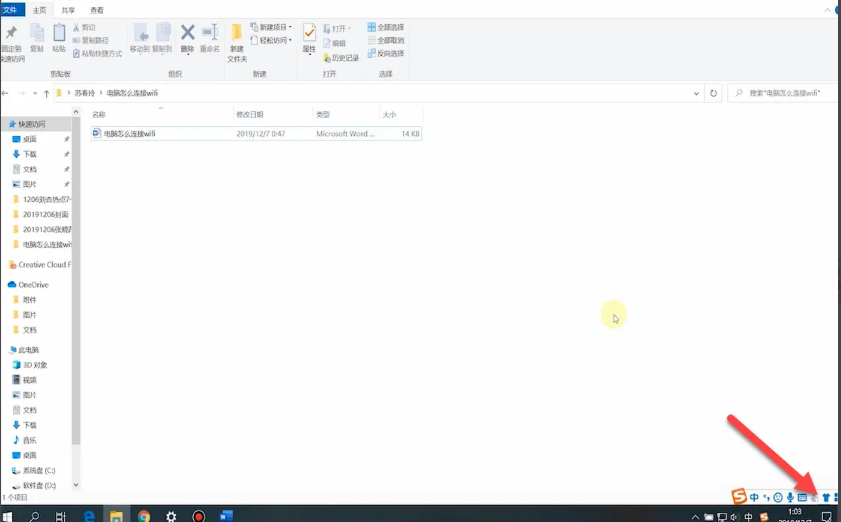Image resolution: width=841 pixels, height=522 pixels.
Task: Open Chrome from the taskbar
Action: pyautogui.click(x=144, y=516)
